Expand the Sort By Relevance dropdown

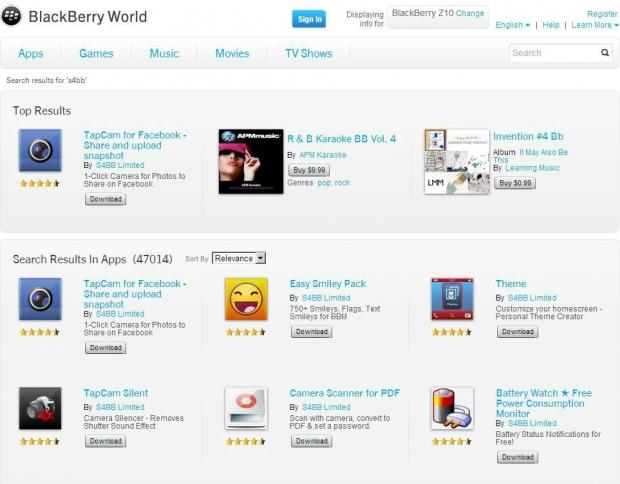coord(239,258)
